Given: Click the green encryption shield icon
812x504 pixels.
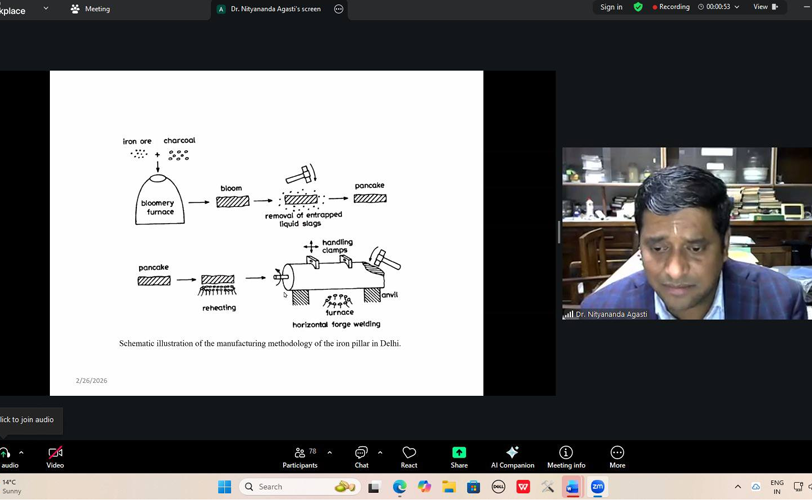Looking at the screenshot, I should point(638,7).
